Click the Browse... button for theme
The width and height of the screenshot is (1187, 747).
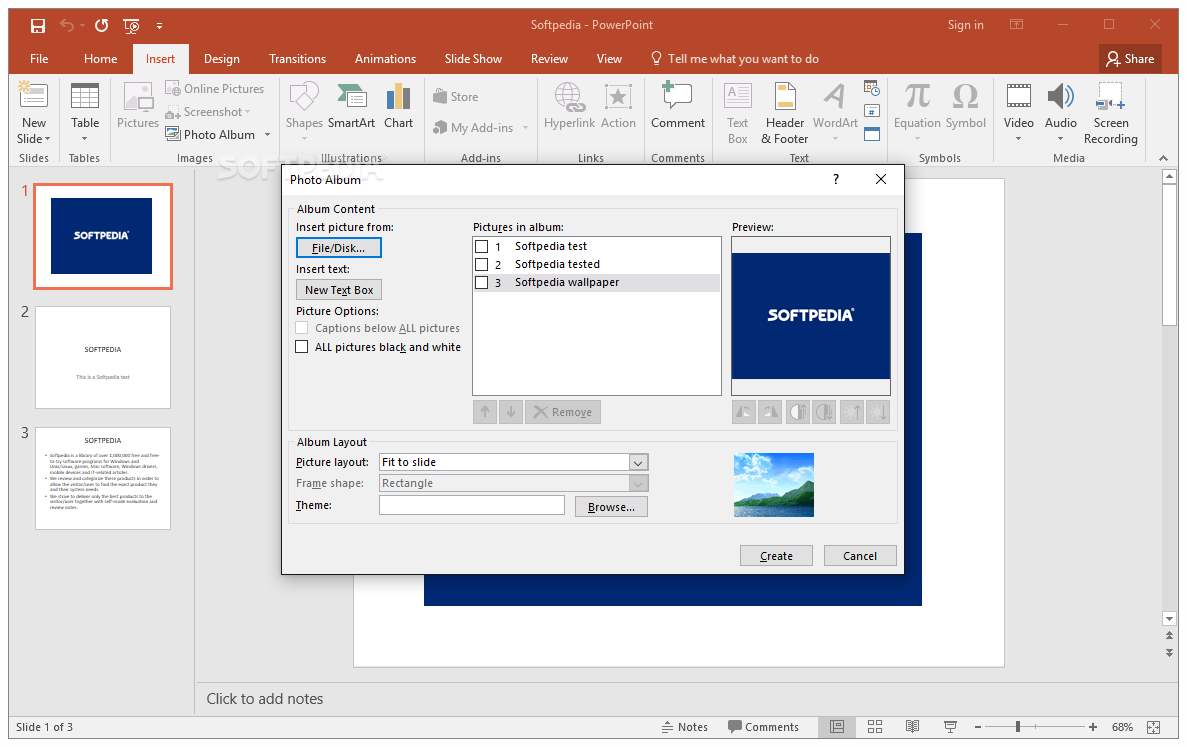point(611,507)
